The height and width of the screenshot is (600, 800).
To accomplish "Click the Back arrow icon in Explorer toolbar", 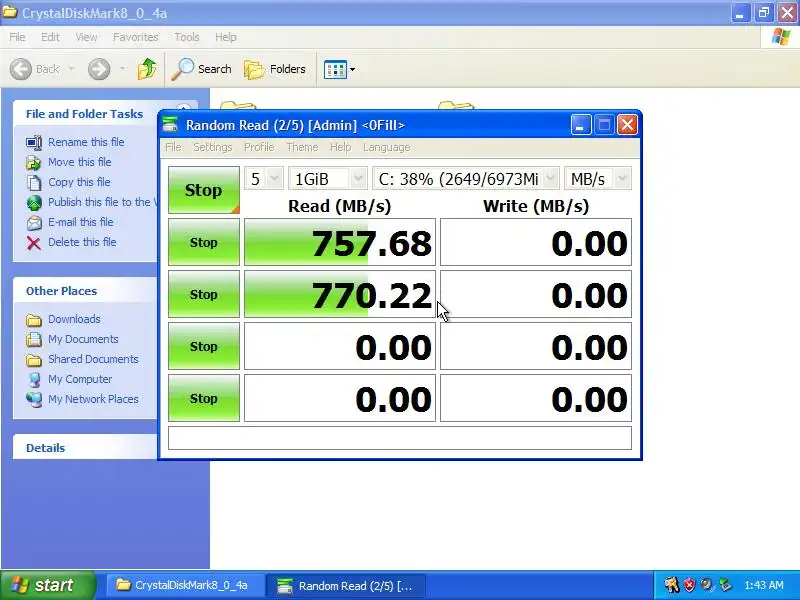I will [x=21, y=69].
